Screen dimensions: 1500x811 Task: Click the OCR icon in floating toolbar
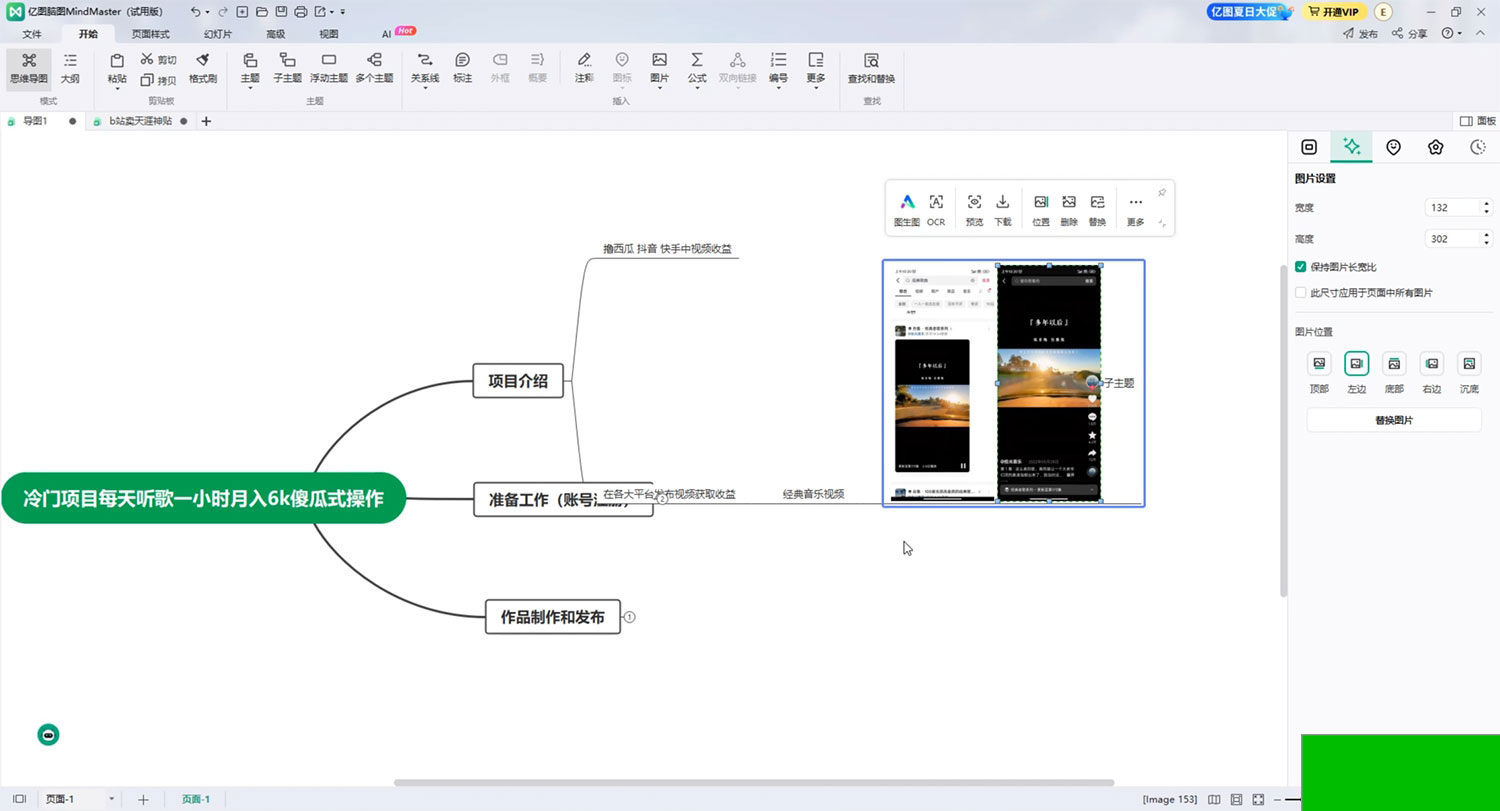pos(936,208)
